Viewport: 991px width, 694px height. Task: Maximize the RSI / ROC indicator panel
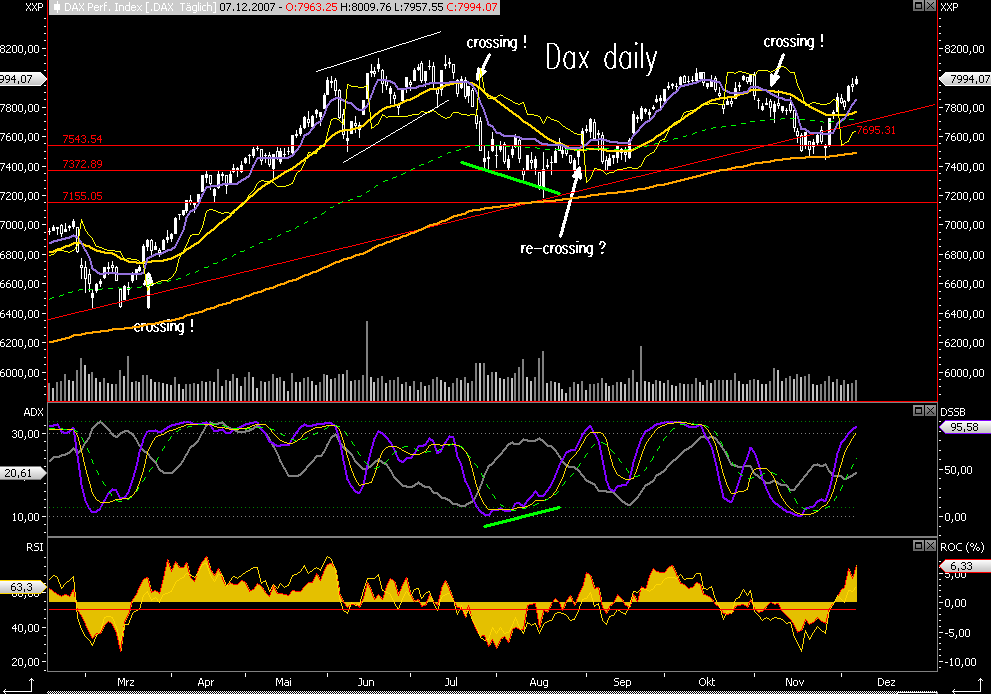pos(918,545)
